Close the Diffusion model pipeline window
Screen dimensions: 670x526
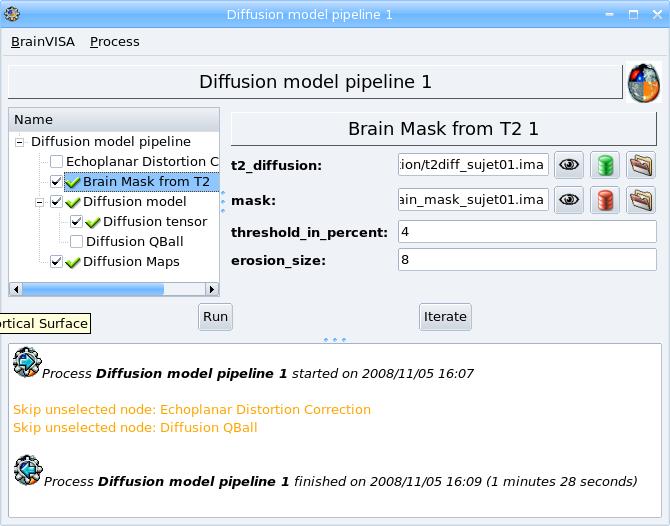coord(658,15)
